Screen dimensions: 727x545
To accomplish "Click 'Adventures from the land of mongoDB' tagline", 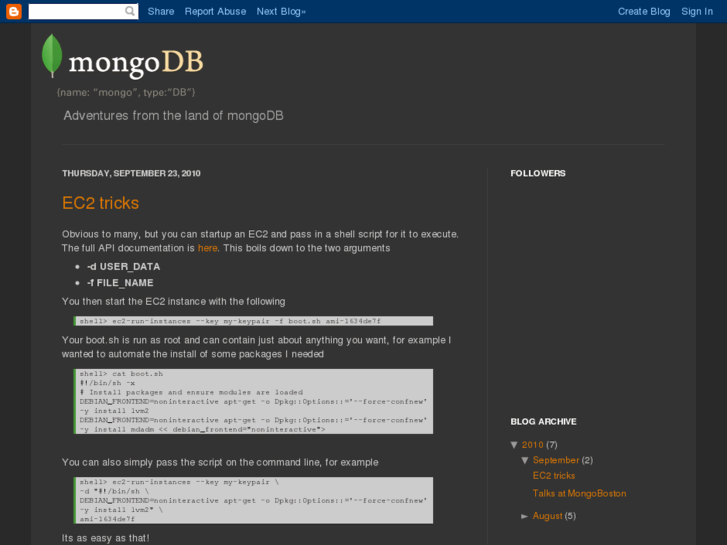I will 173,115.
